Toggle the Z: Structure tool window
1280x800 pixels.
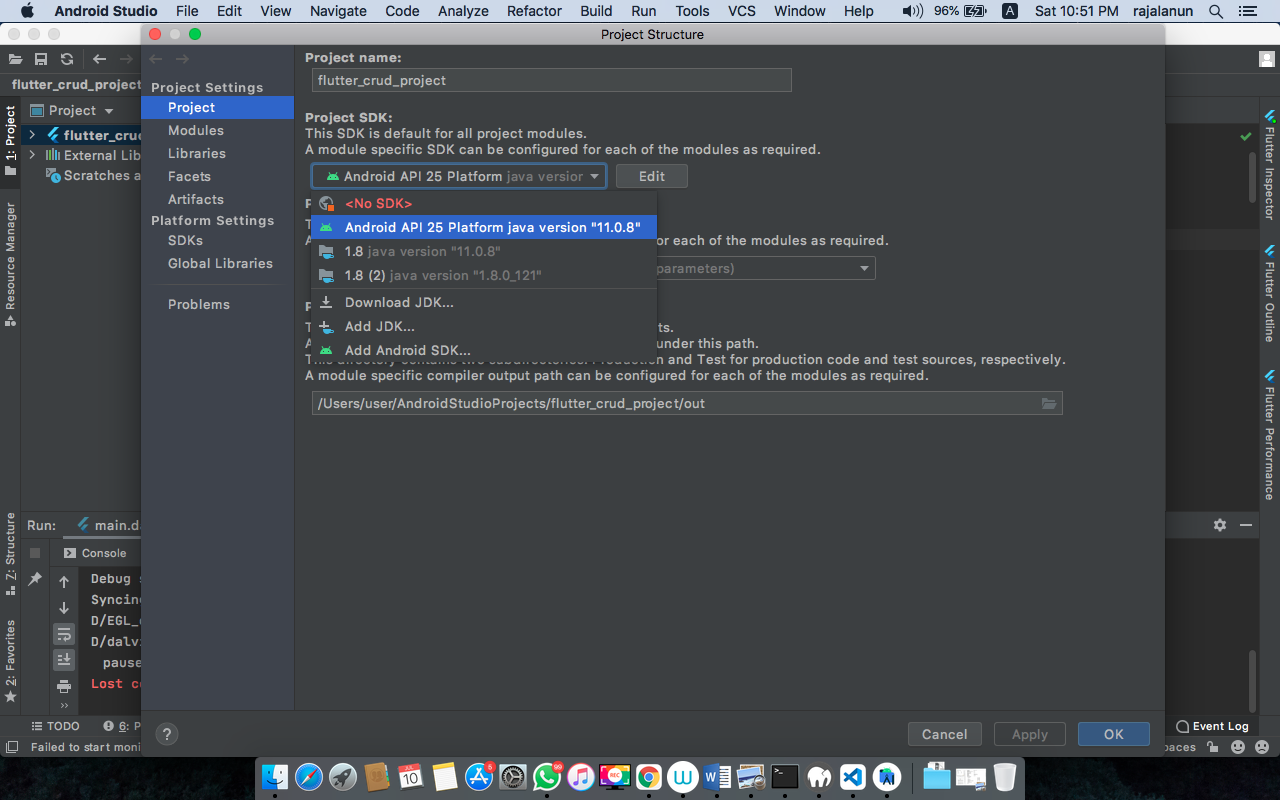pos(11,553)
